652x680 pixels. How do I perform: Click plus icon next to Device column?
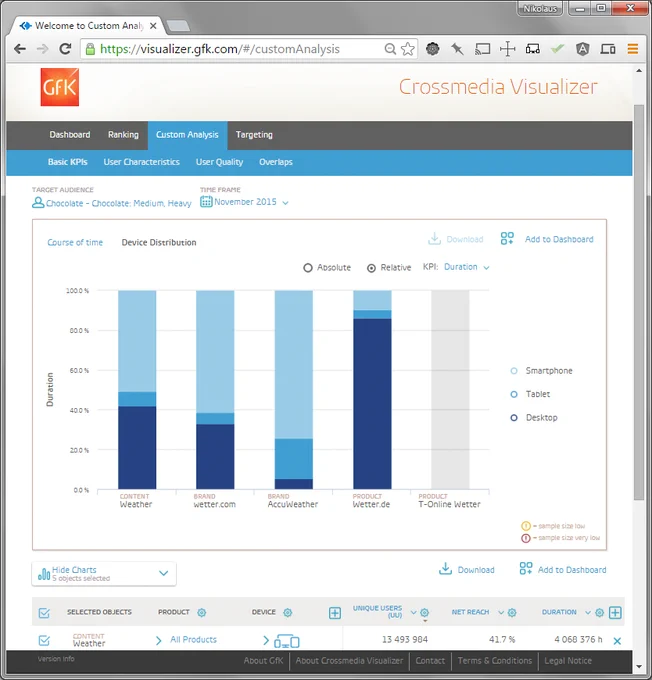335,613
